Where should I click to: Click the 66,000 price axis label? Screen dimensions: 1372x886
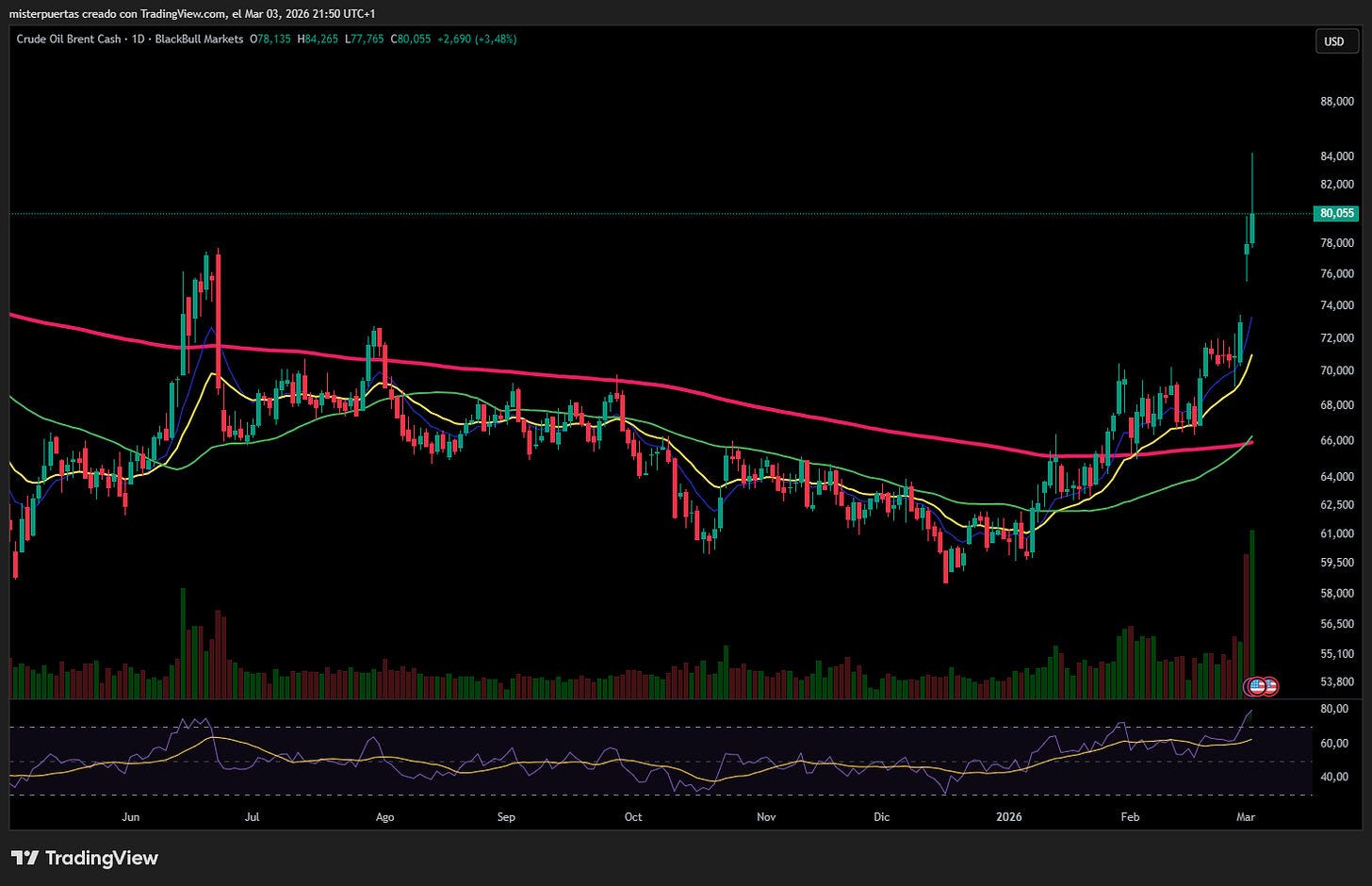1337,440
